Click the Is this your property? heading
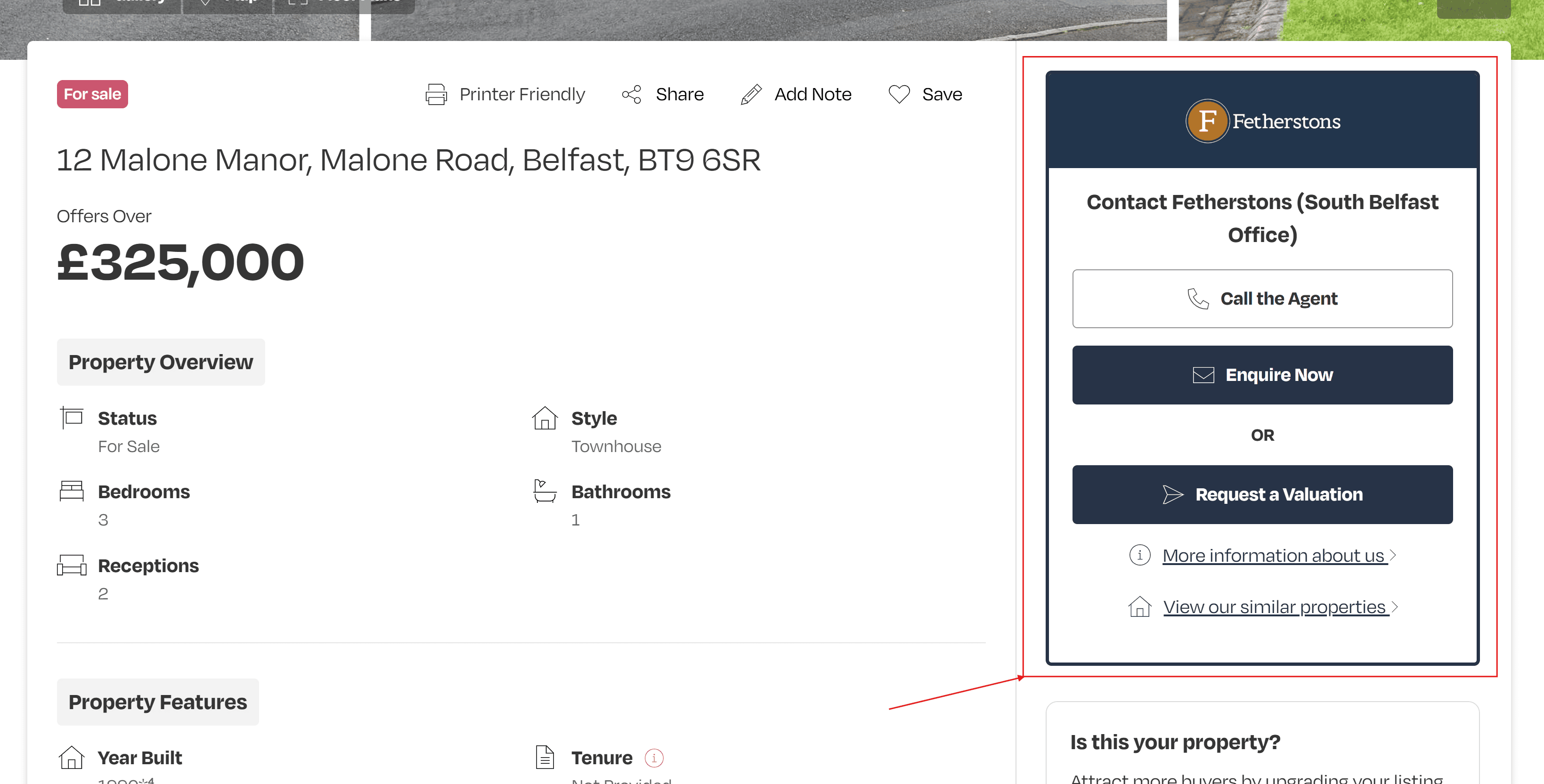Image resolution: width=1544 pixels, height=784 pixels. tap(1175, 742)
